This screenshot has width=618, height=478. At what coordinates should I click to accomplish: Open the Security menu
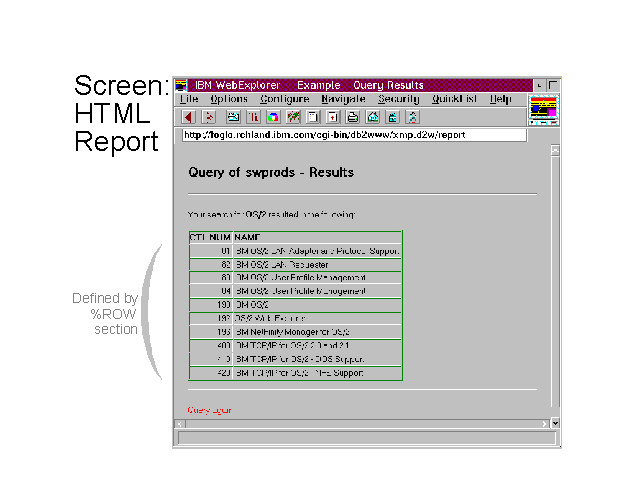point(398,99)
